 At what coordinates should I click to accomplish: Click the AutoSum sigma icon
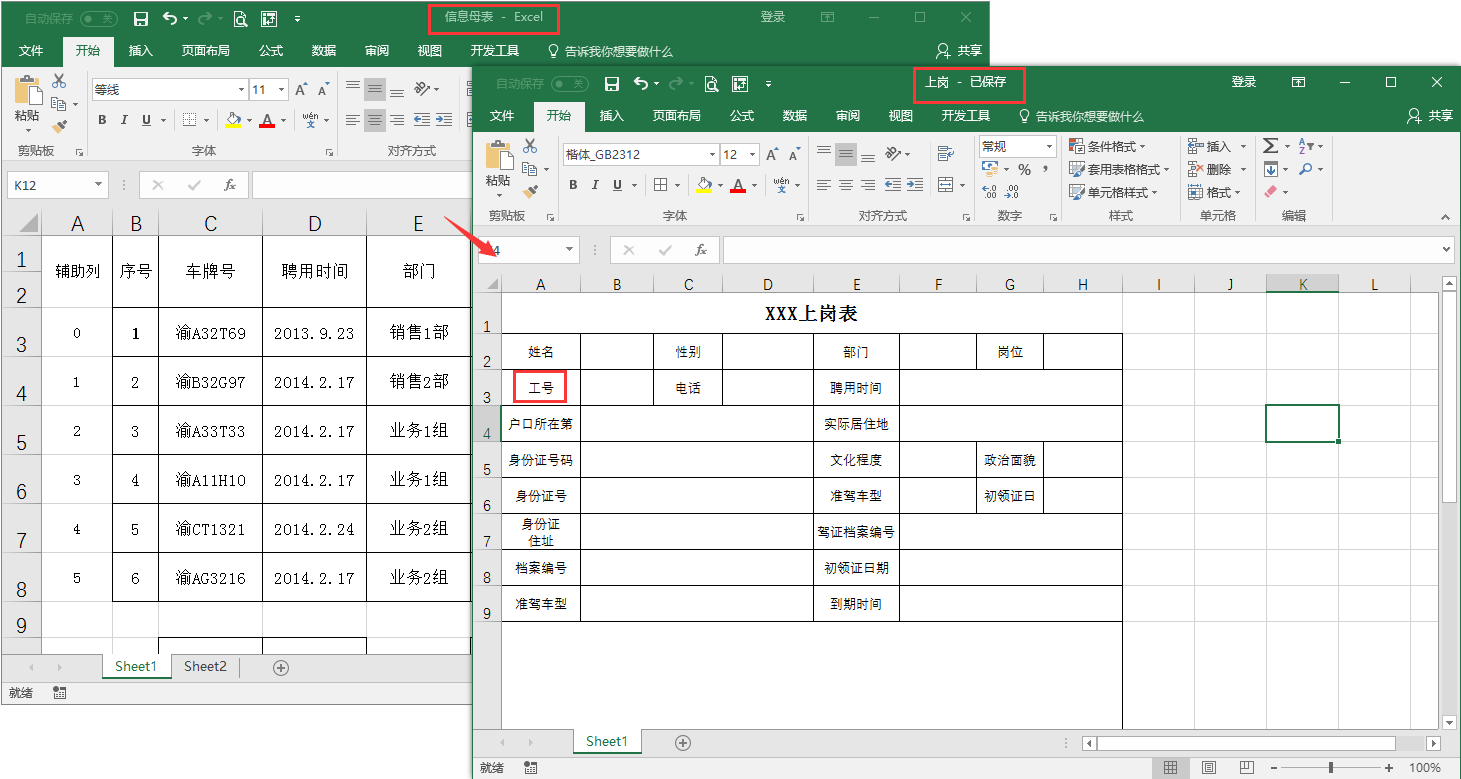[1269, 146]
